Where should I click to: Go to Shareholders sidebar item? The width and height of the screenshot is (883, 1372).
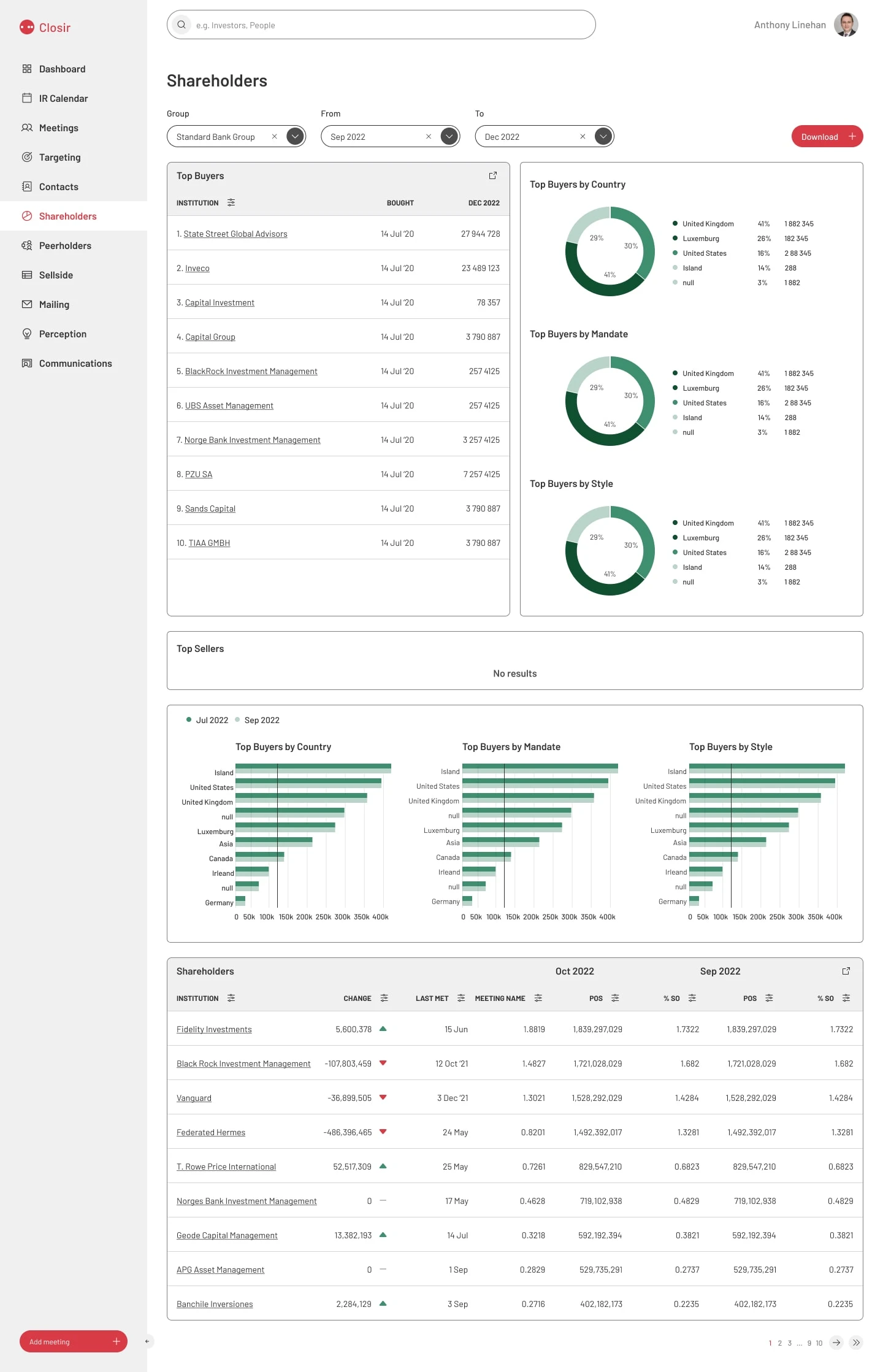coord(74,216)
